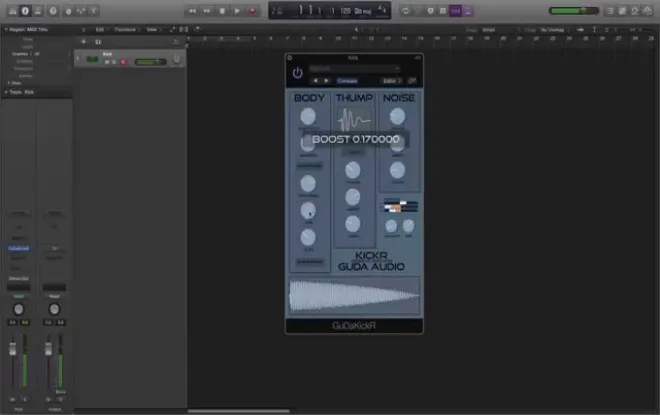Open the Apple Loops browser icon
The image size is (660, 415).
(635, 11)
